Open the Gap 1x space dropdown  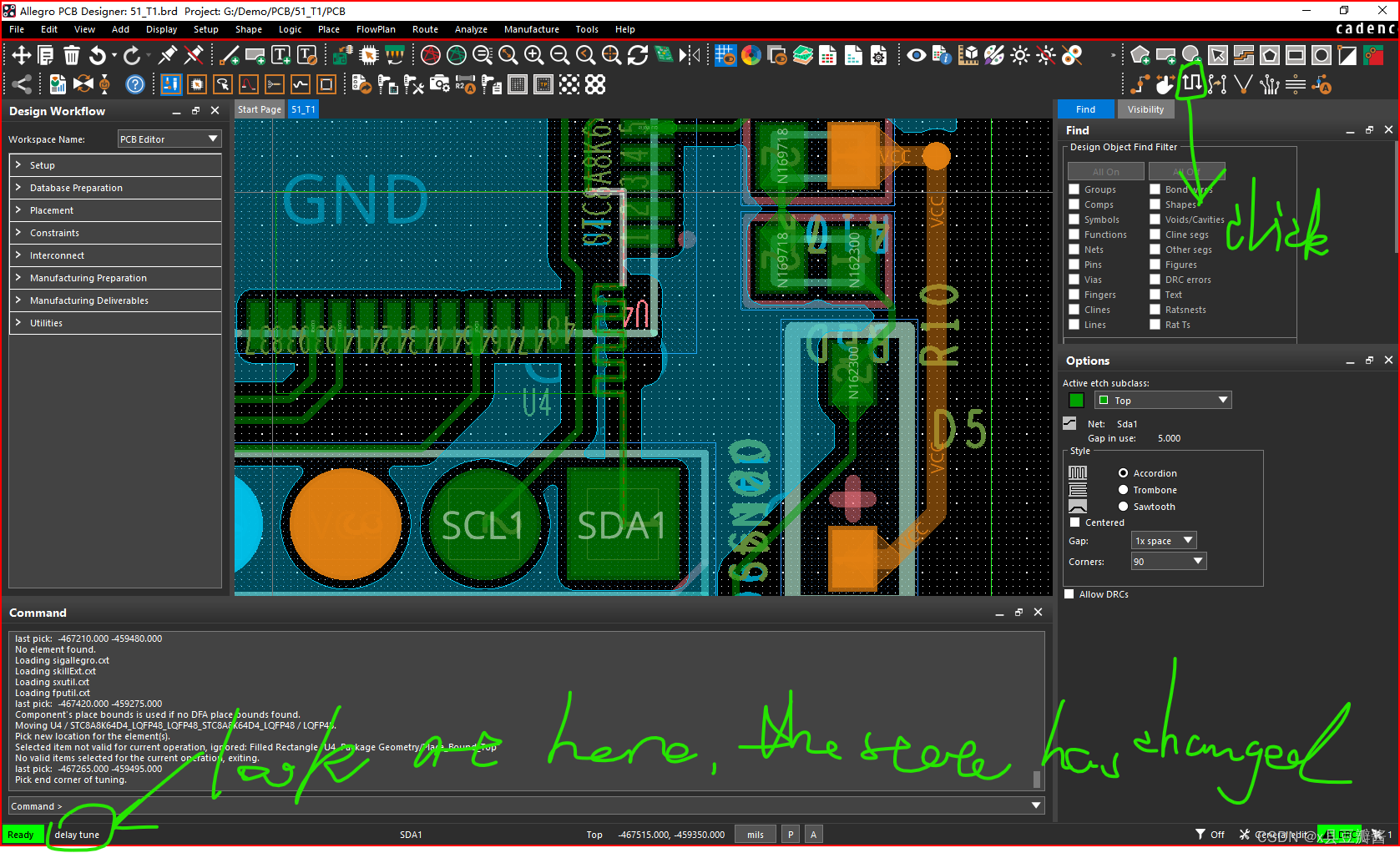(x=1164, y=541)
